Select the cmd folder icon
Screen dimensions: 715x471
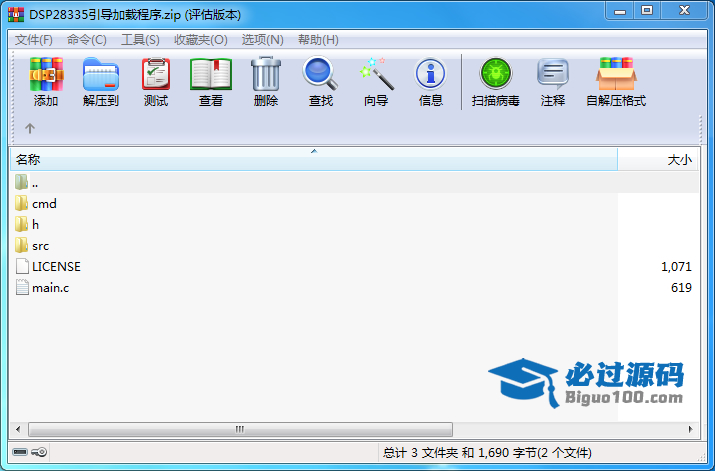pos(21,203)
